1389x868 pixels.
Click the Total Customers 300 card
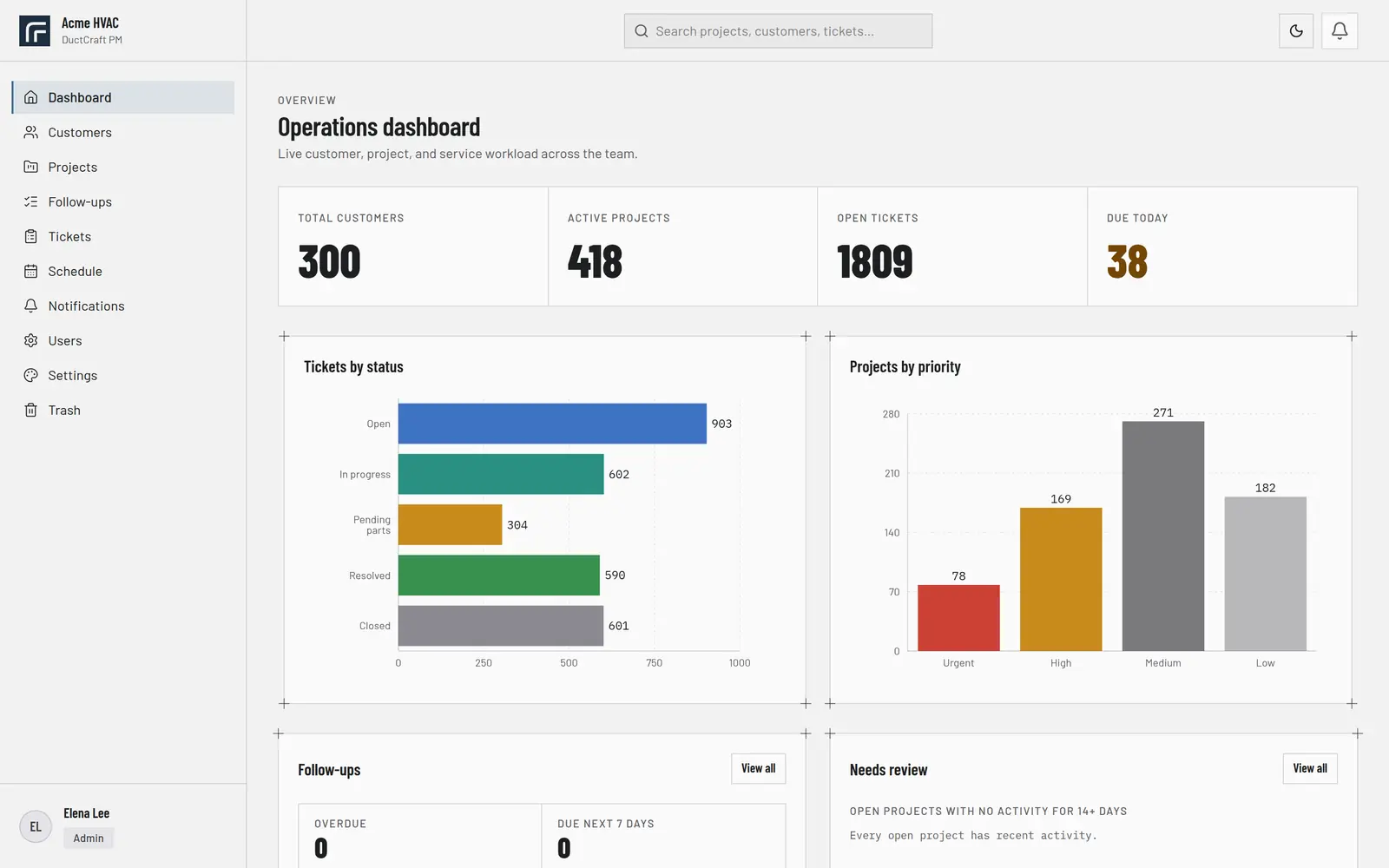[x=413, y=247]
